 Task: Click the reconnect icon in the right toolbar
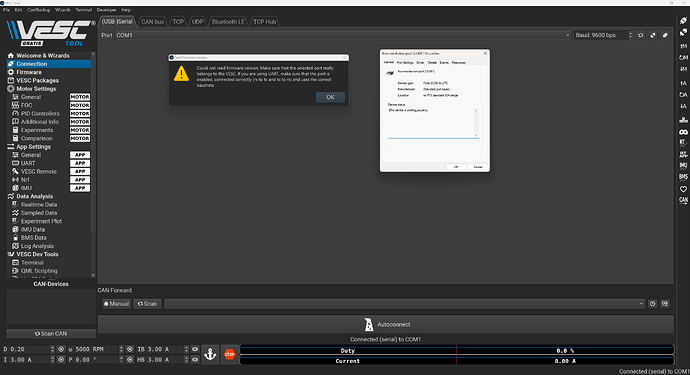tap(683, 21)
